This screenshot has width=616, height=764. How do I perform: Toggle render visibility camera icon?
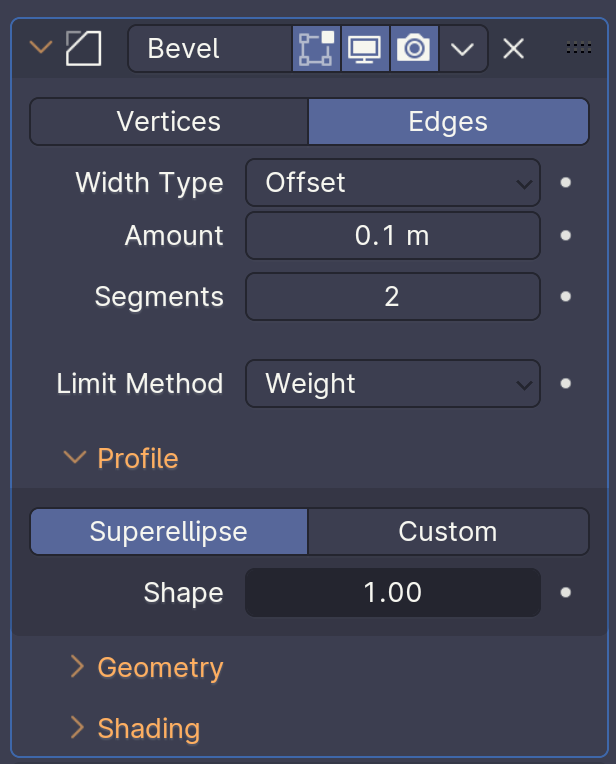click(x=413, y=48)
